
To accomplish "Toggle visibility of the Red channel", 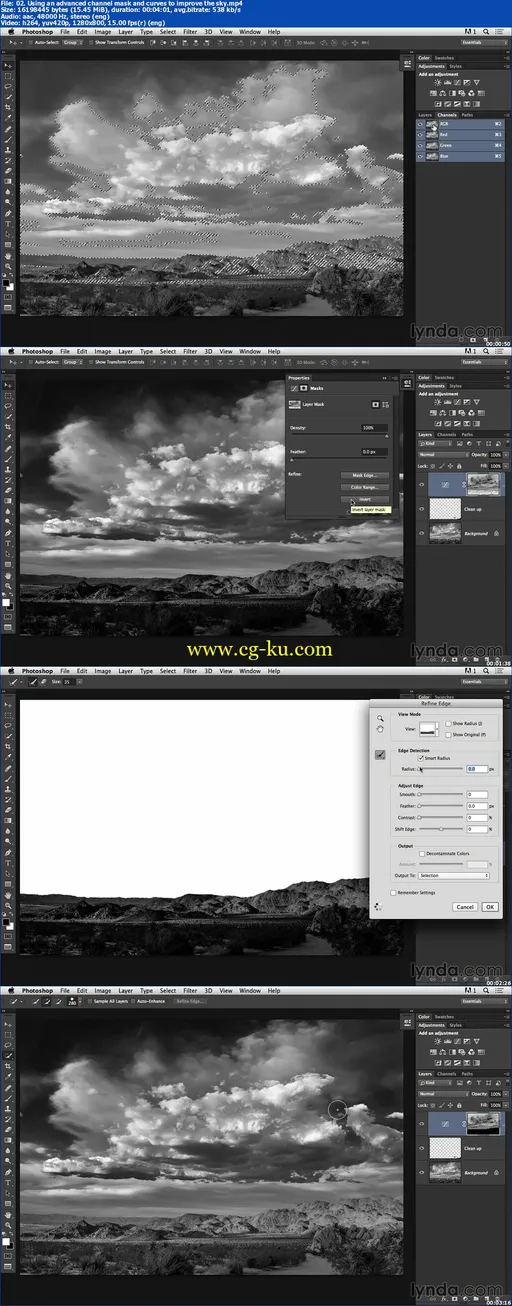I will tap(422, 135).
